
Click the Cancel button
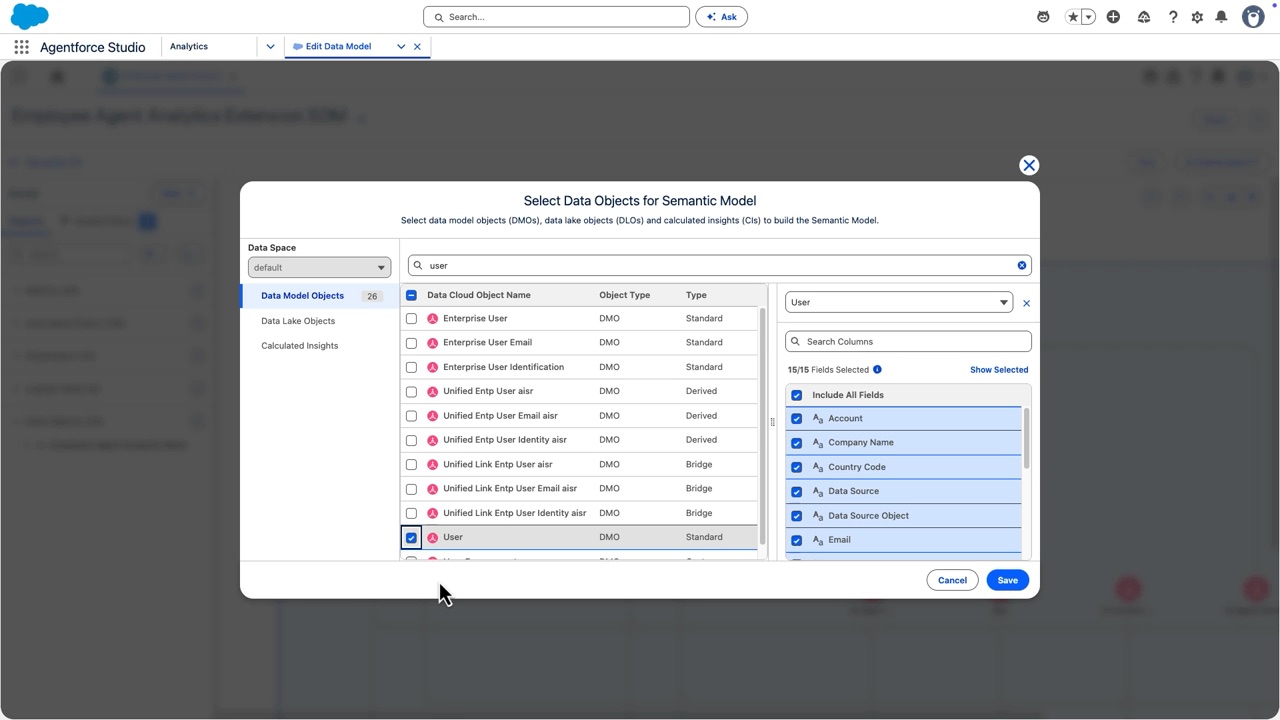point(952,580)
